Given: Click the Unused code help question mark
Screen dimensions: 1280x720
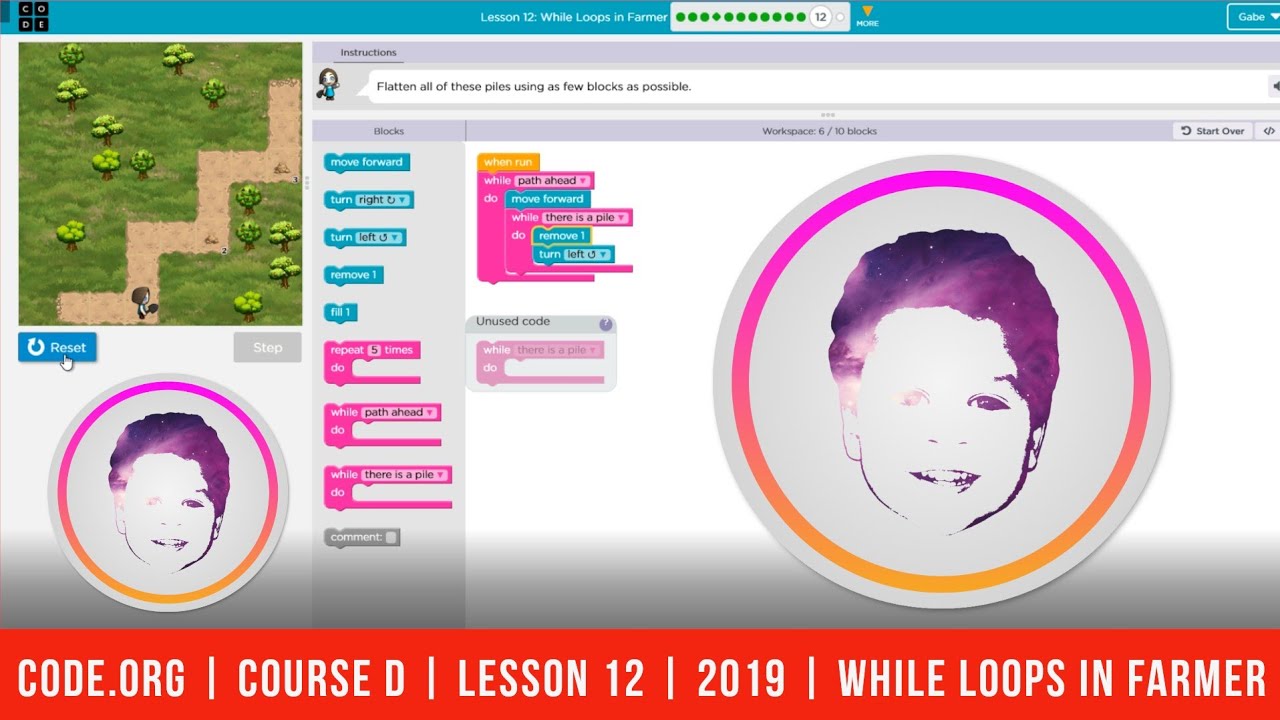Looking at the screenshot, I should [605, 324].
